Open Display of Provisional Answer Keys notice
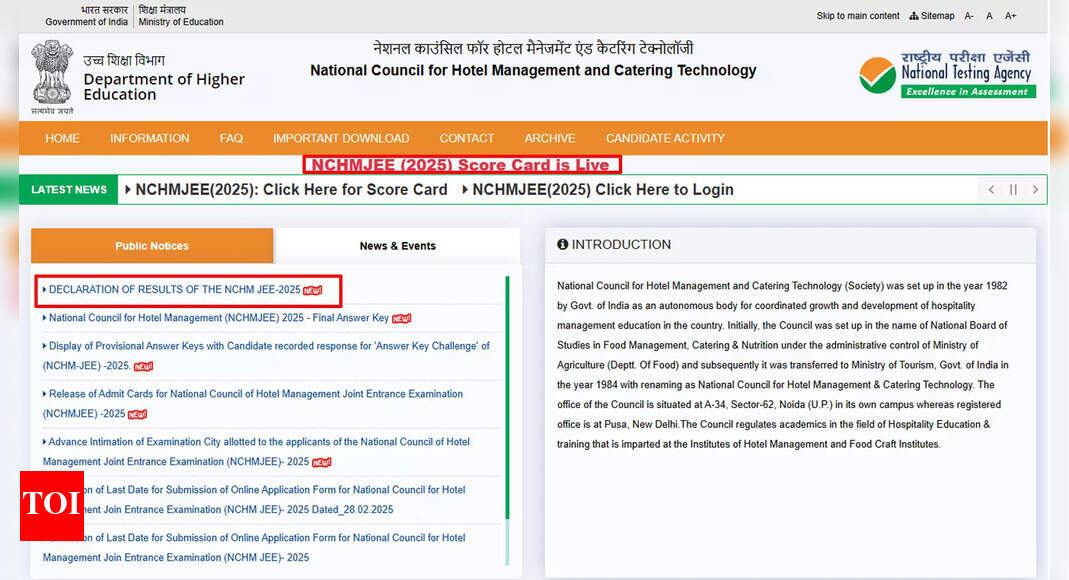 (266, 356)
